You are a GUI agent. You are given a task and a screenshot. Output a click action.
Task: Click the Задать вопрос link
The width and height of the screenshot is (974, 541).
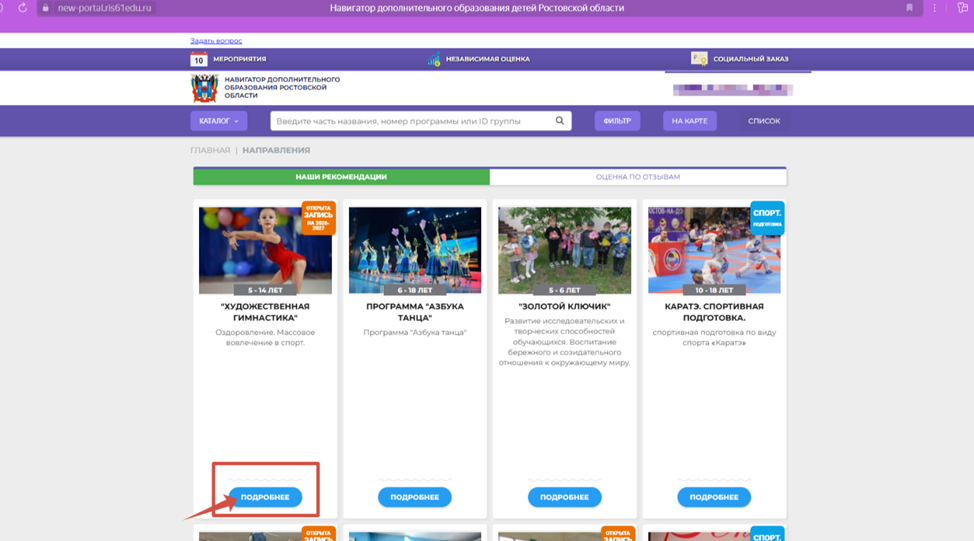tap(216, 40)
